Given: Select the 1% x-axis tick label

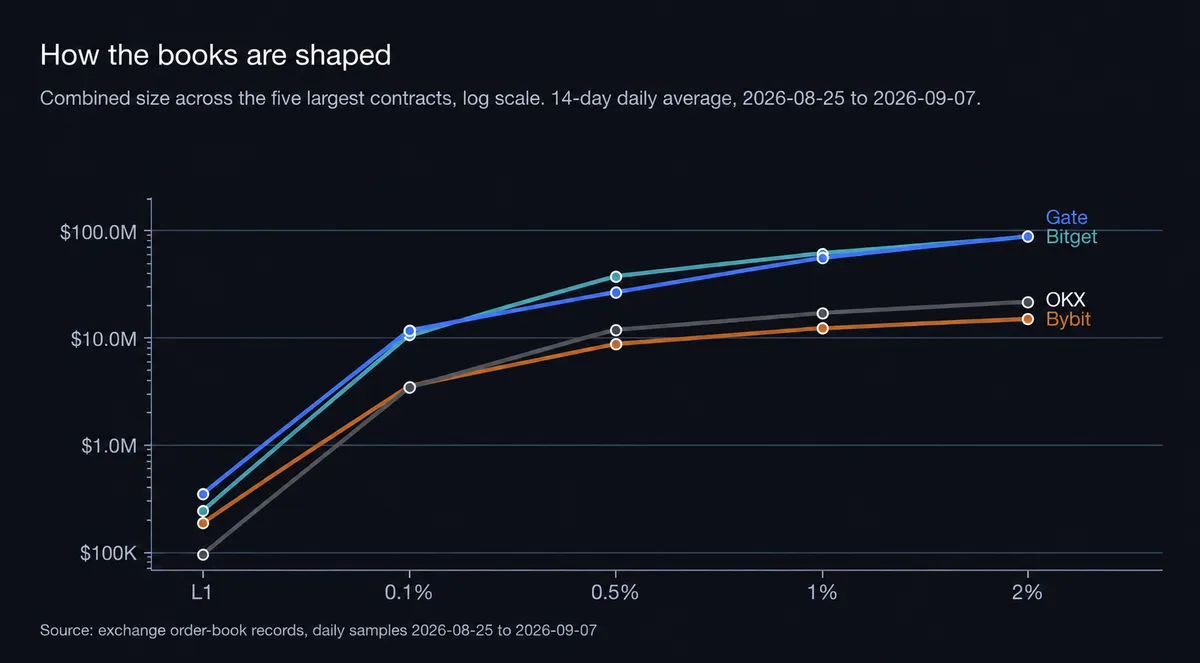Looking at the screenshot, I should [822, 591].
